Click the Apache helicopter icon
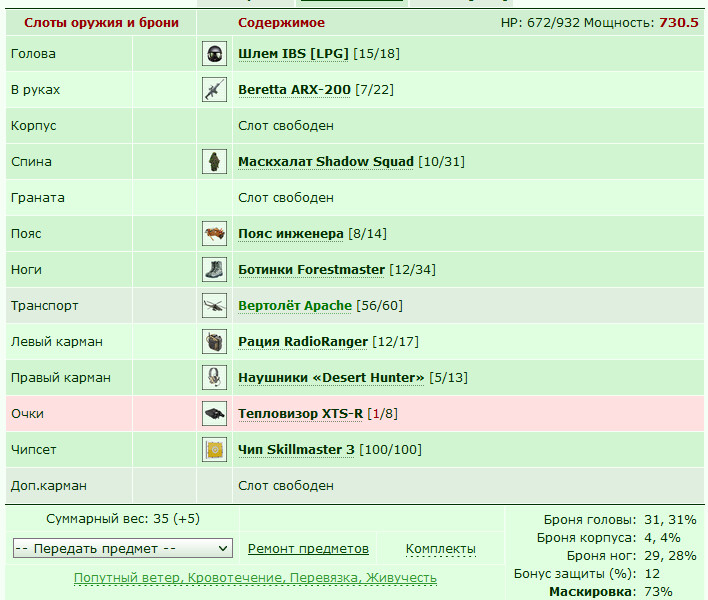This screenshot has width=708, height=600. (x=214, y=306)
